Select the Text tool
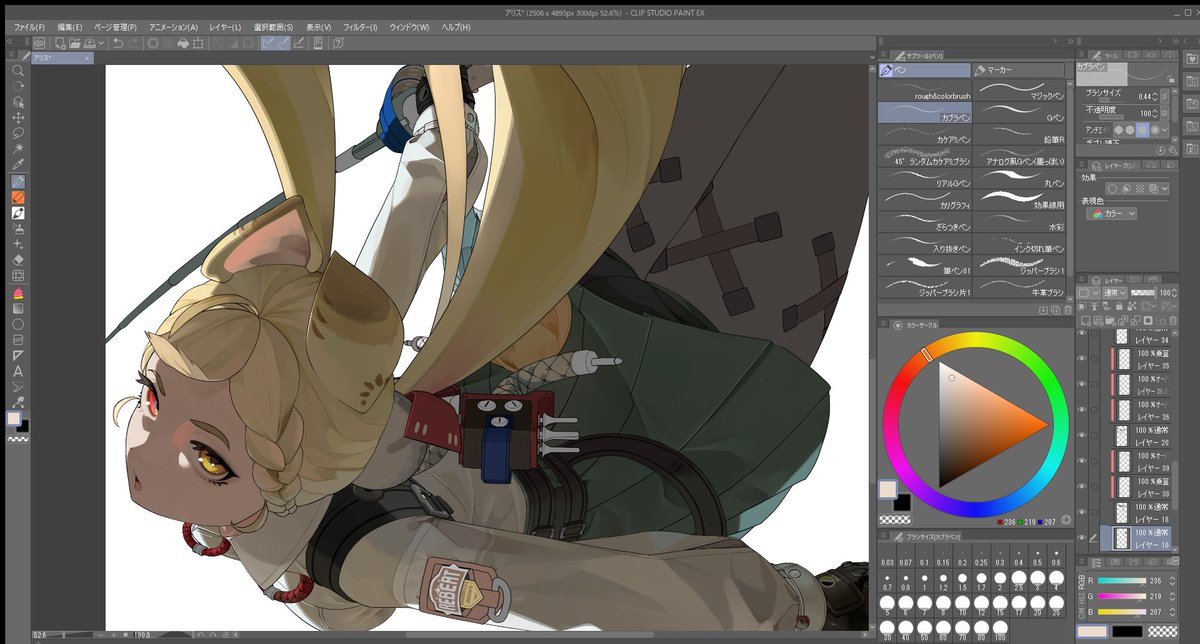The height and width of the screenshot is (644, 1200). coord(17,371)
